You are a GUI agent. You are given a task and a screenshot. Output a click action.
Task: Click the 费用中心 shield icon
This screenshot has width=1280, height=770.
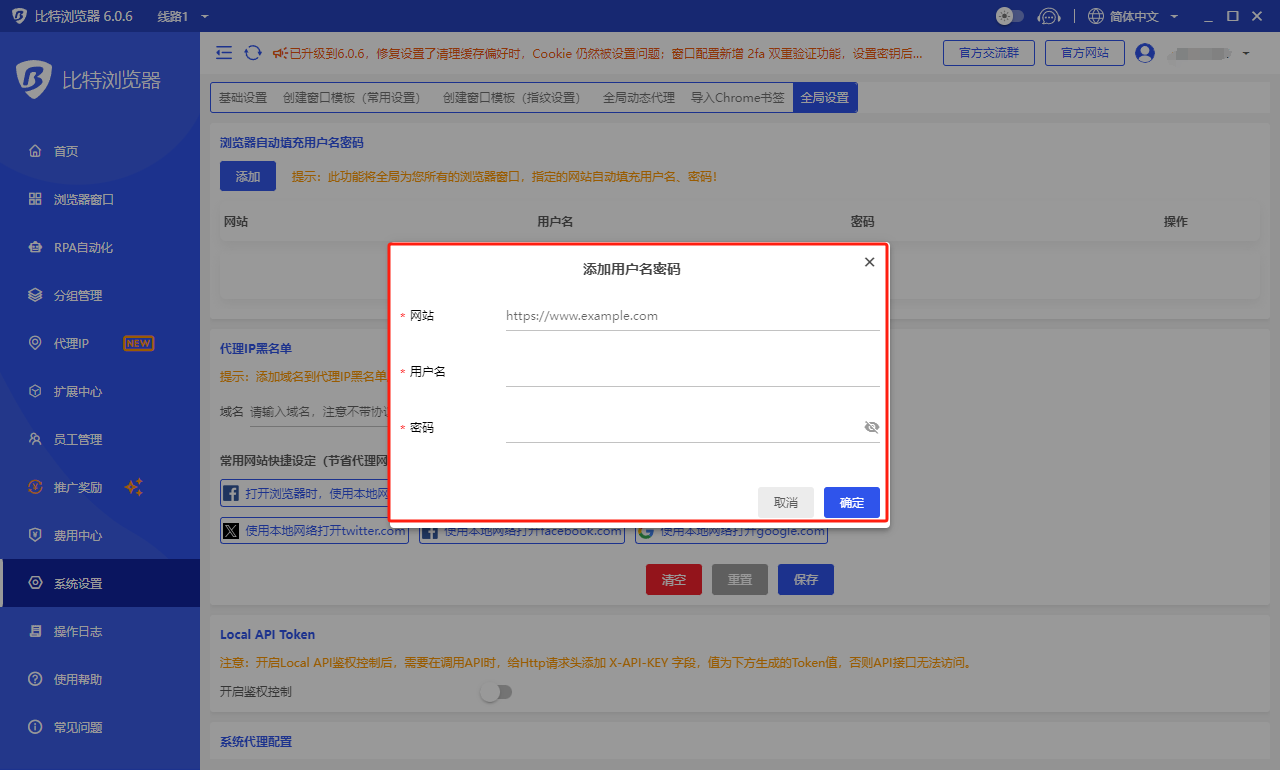[35, 535]
